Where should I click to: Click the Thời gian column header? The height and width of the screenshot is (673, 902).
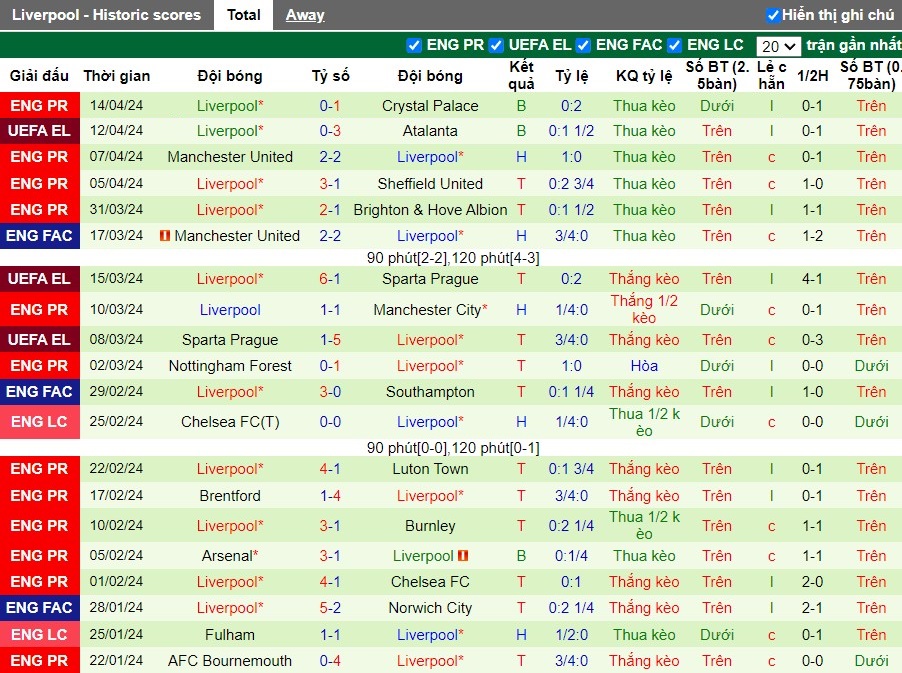pos(116,76)
